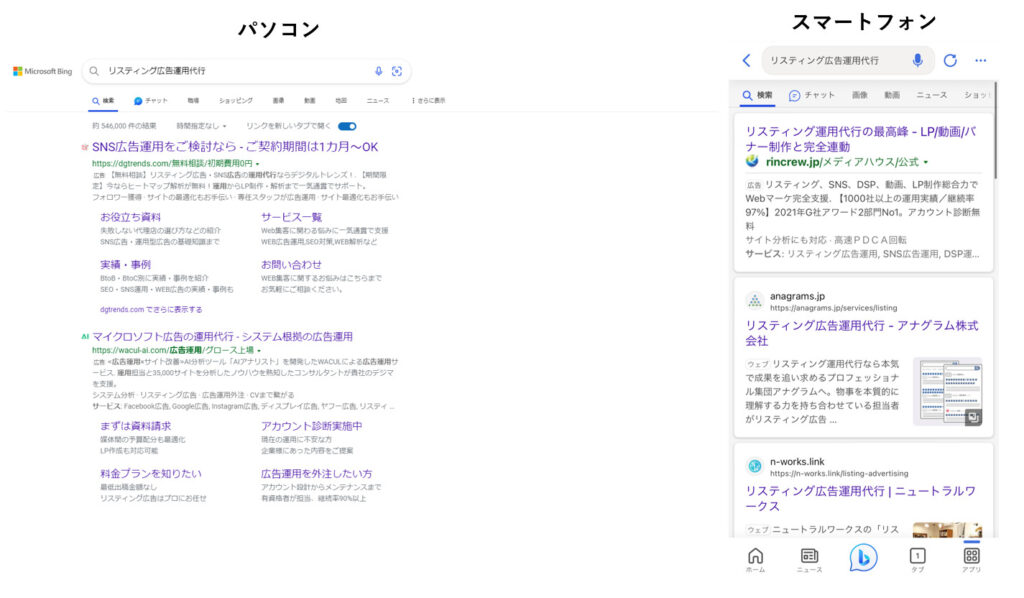The width and height of the screenshot is (1024, 598).
Task: Select smartphone チャット tab
Action: tap(812, 95)
